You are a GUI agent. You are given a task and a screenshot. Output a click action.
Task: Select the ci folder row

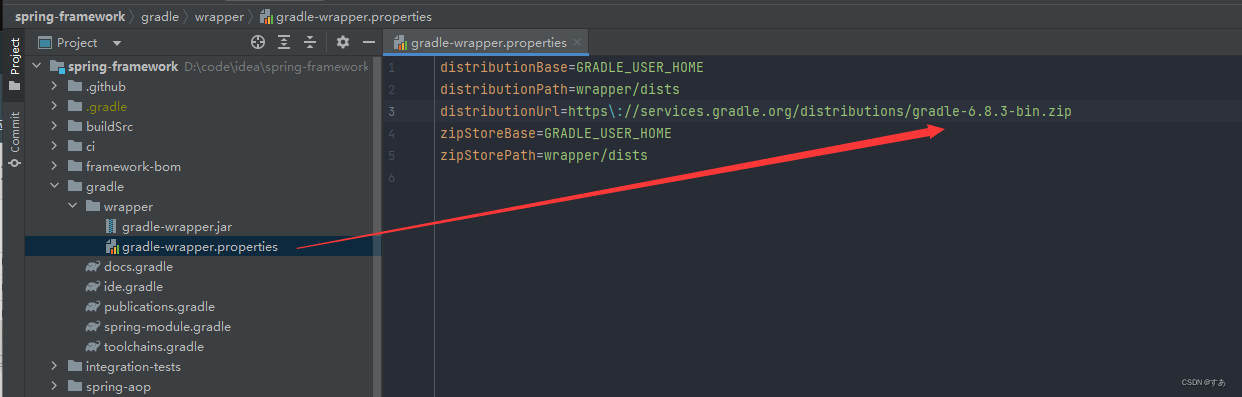coord(203,147)
